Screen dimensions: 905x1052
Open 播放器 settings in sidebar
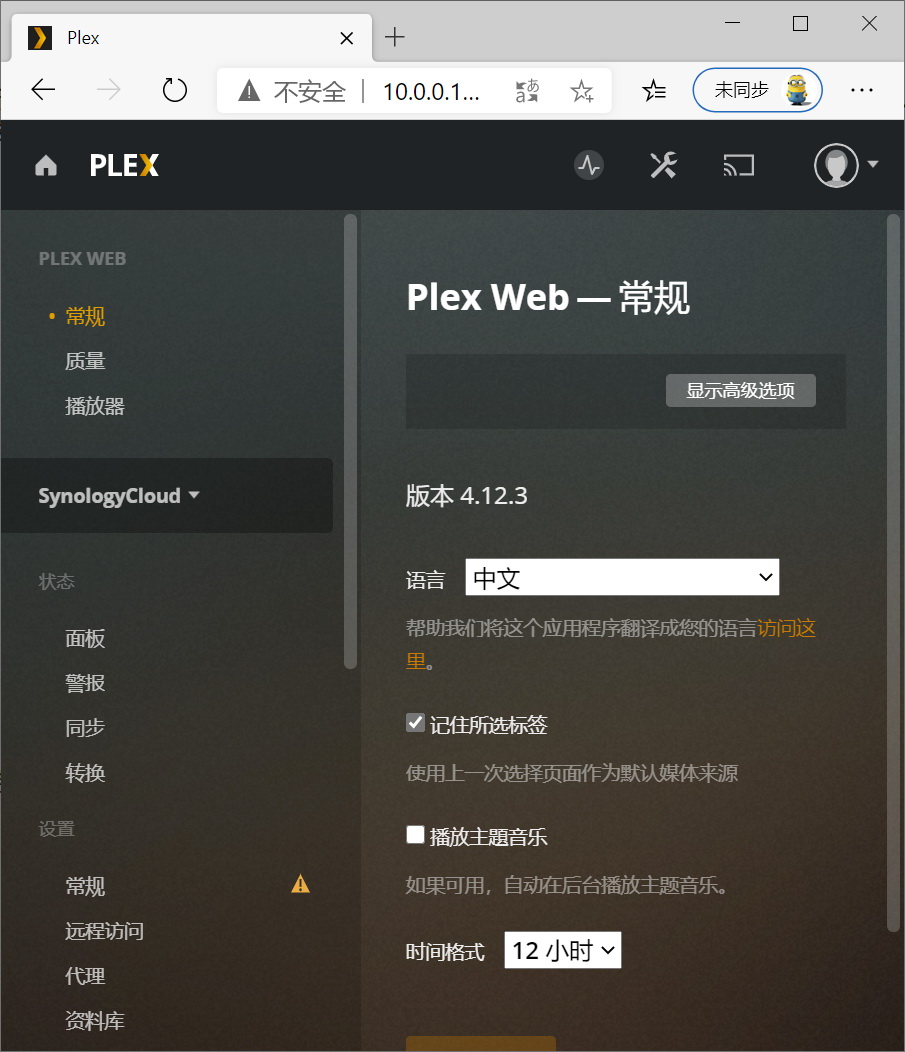click(95, 406)
